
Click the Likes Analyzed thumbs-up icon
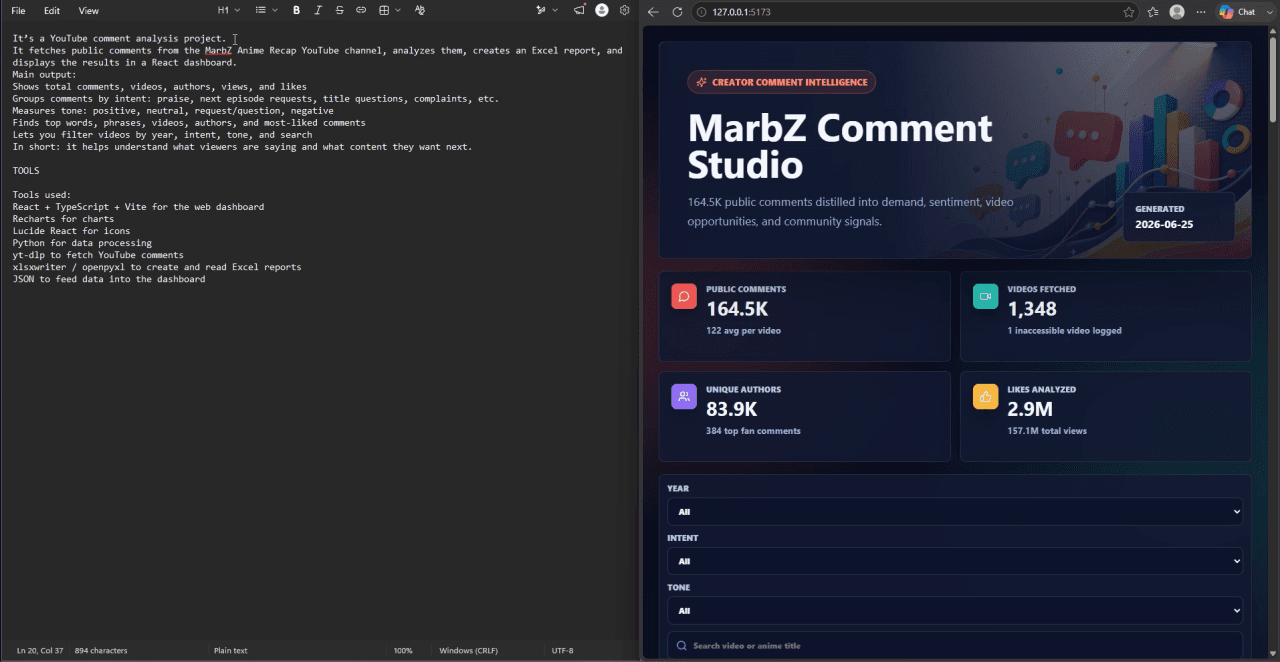[985, 396]
